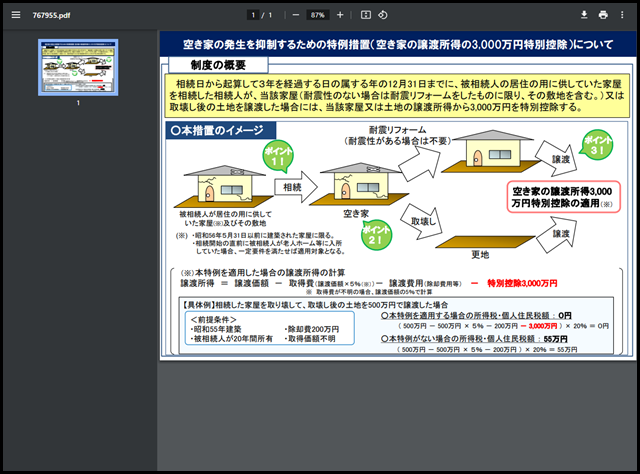Click the red 特別控除3,000万円 text
This screenshot has height=474, width=640.
522,283
